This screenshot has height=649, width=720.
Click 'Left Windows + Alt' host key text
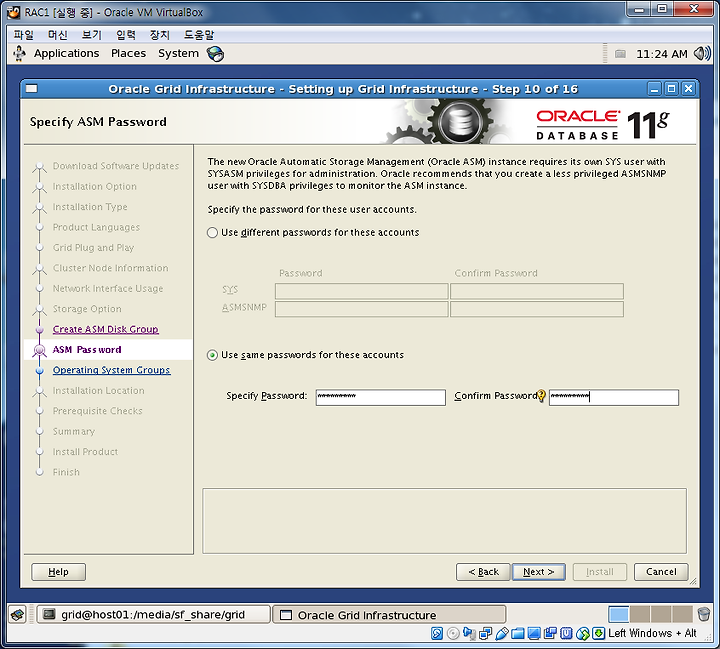(652, 633)
